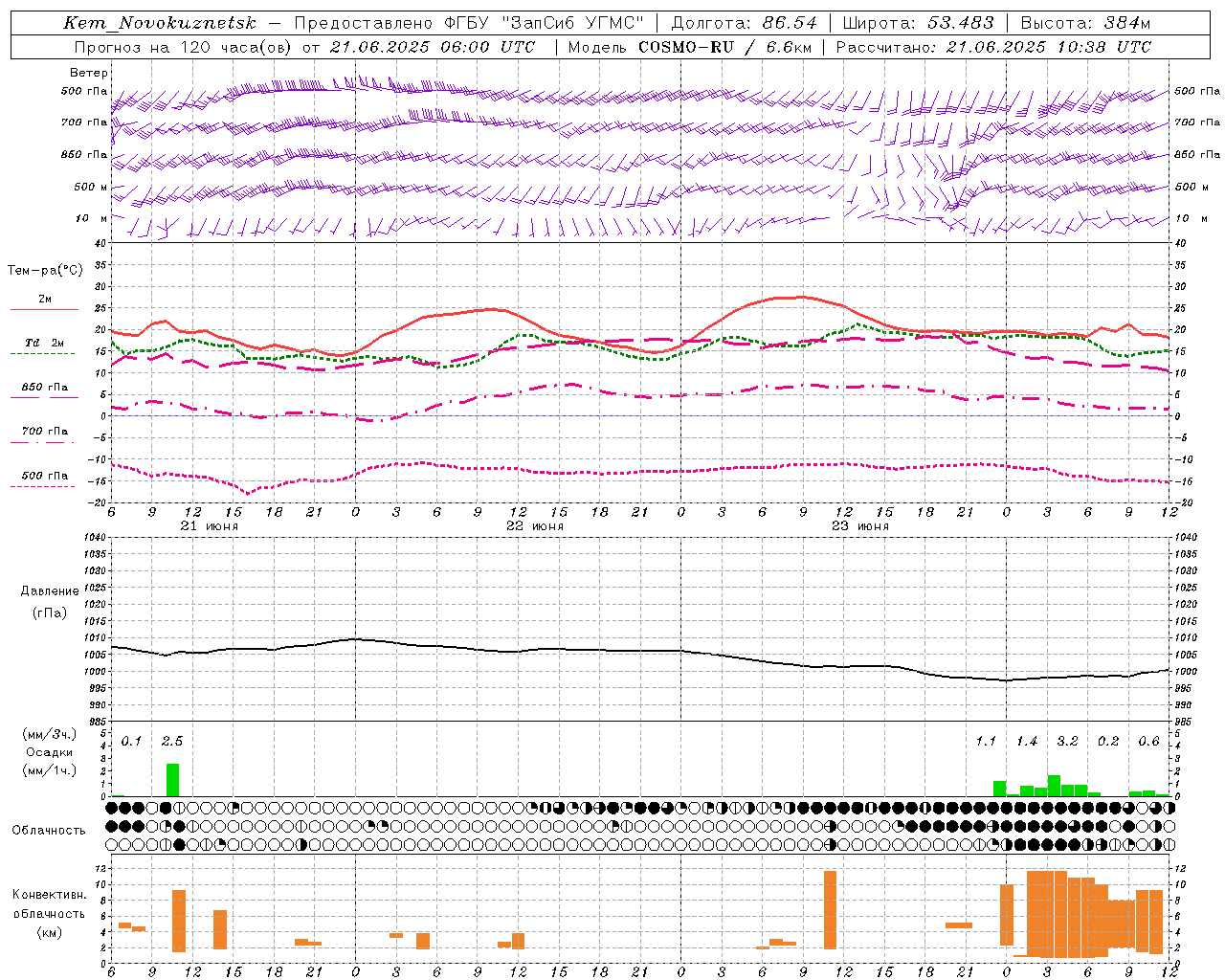Click the latitude value Широта: 53.483
The width and height of the screenshot is (1225, 980).
[918, 23]
